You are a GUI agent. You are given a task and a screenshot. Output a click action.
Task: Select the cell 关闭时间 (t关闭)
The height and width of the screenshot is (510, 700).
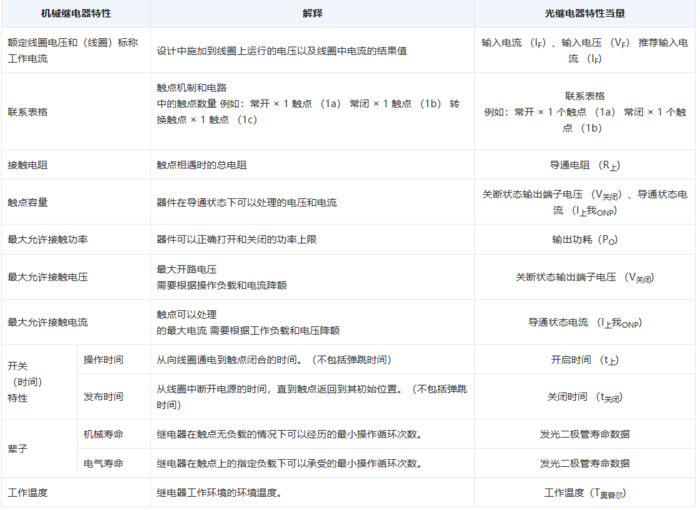point(584,397)
